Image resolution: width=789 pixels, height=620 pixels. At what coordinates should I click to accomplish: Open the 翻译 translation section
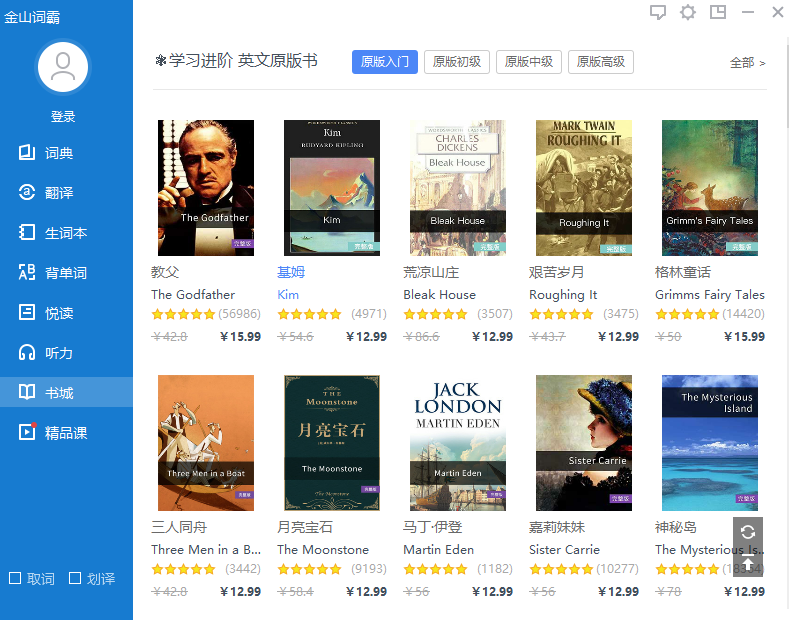click(x=58, y=192)
